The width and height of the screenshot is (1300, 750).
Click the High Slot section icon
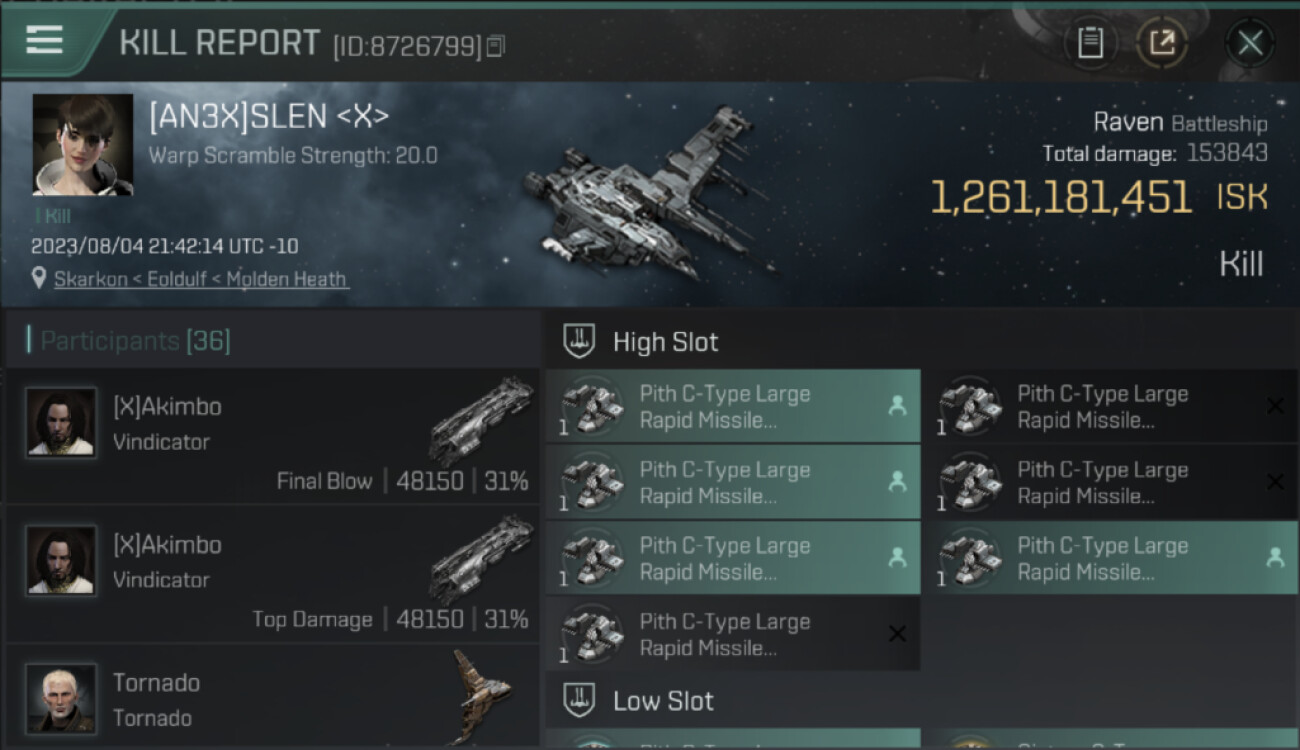pyautogui.click(x=580, y=341)
